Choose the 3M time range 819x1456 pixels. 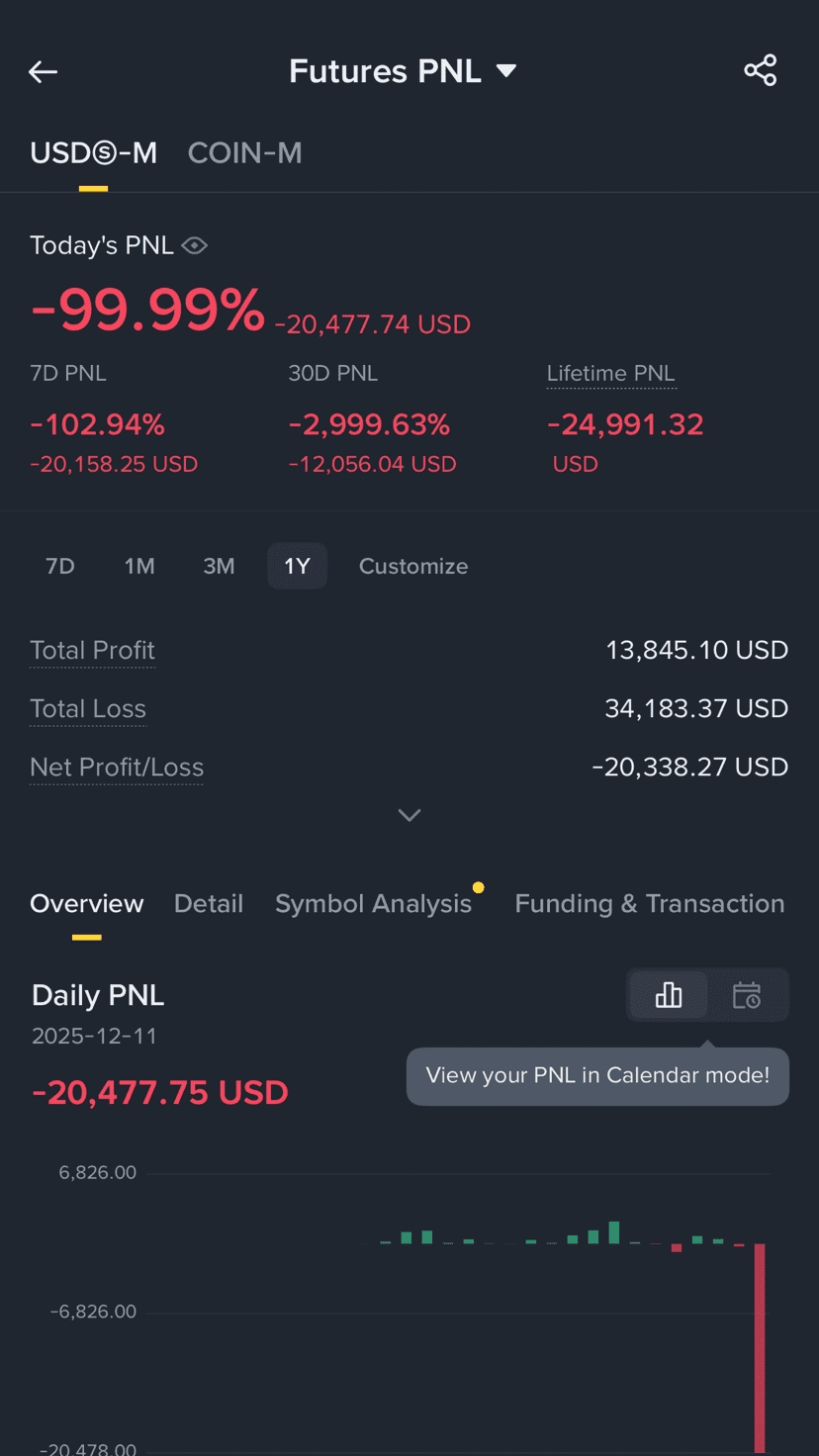click(219, 566)
